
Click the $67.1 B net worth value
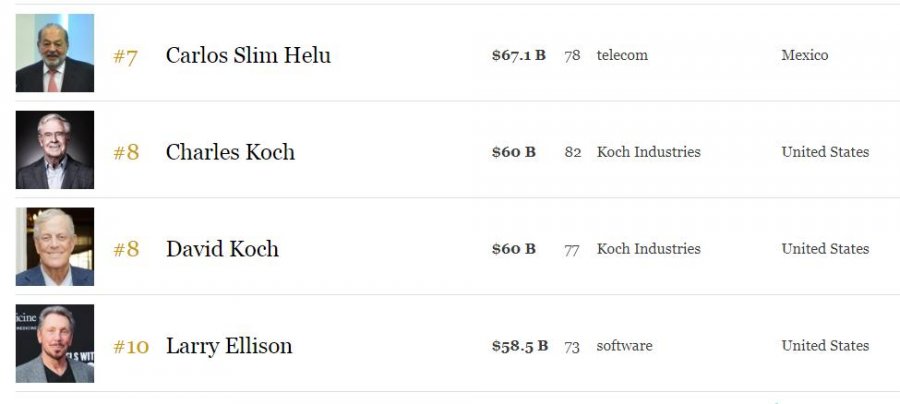point(519,55)
